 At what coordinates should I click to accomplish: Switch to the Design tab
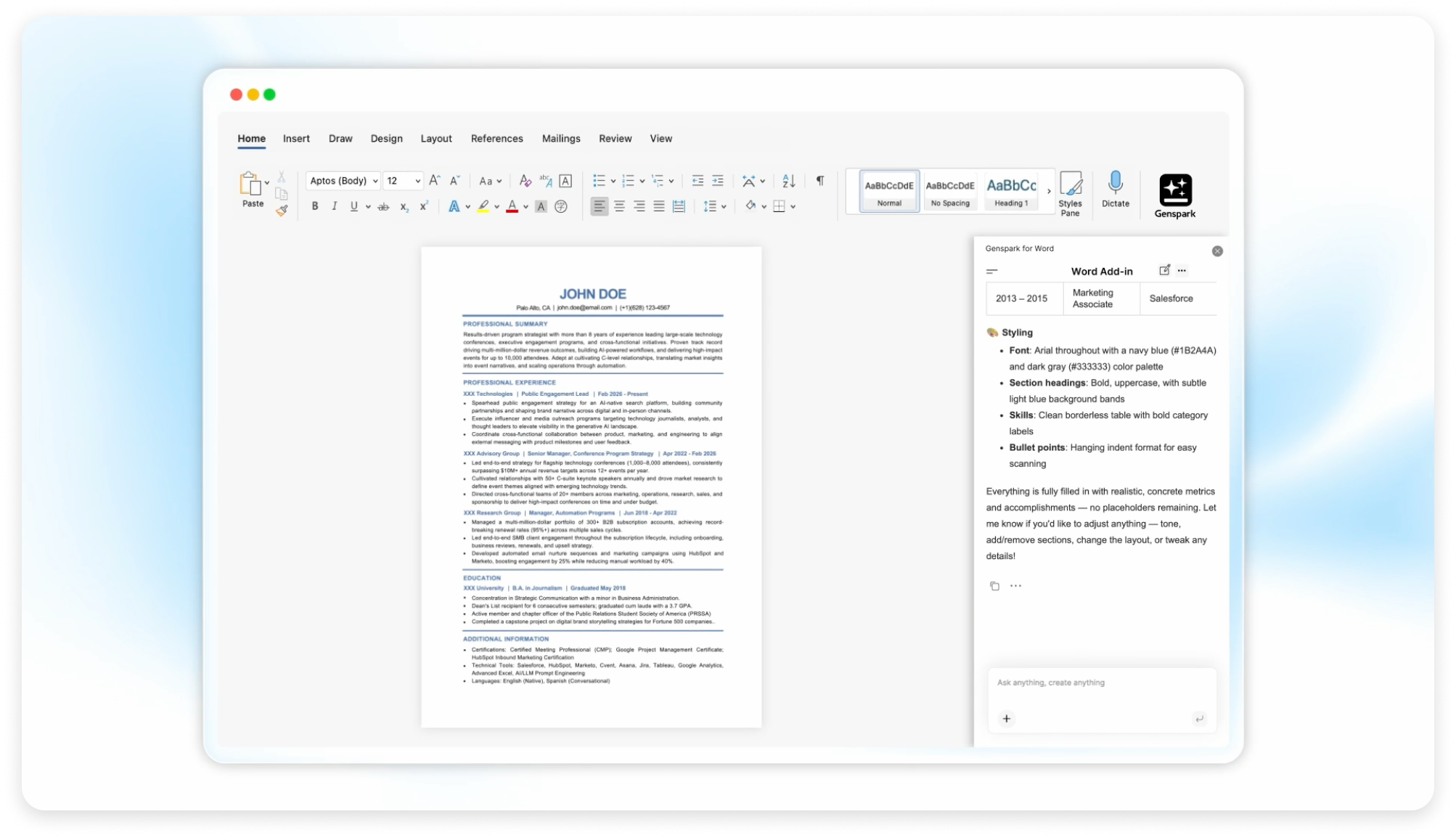pos(386,139)
